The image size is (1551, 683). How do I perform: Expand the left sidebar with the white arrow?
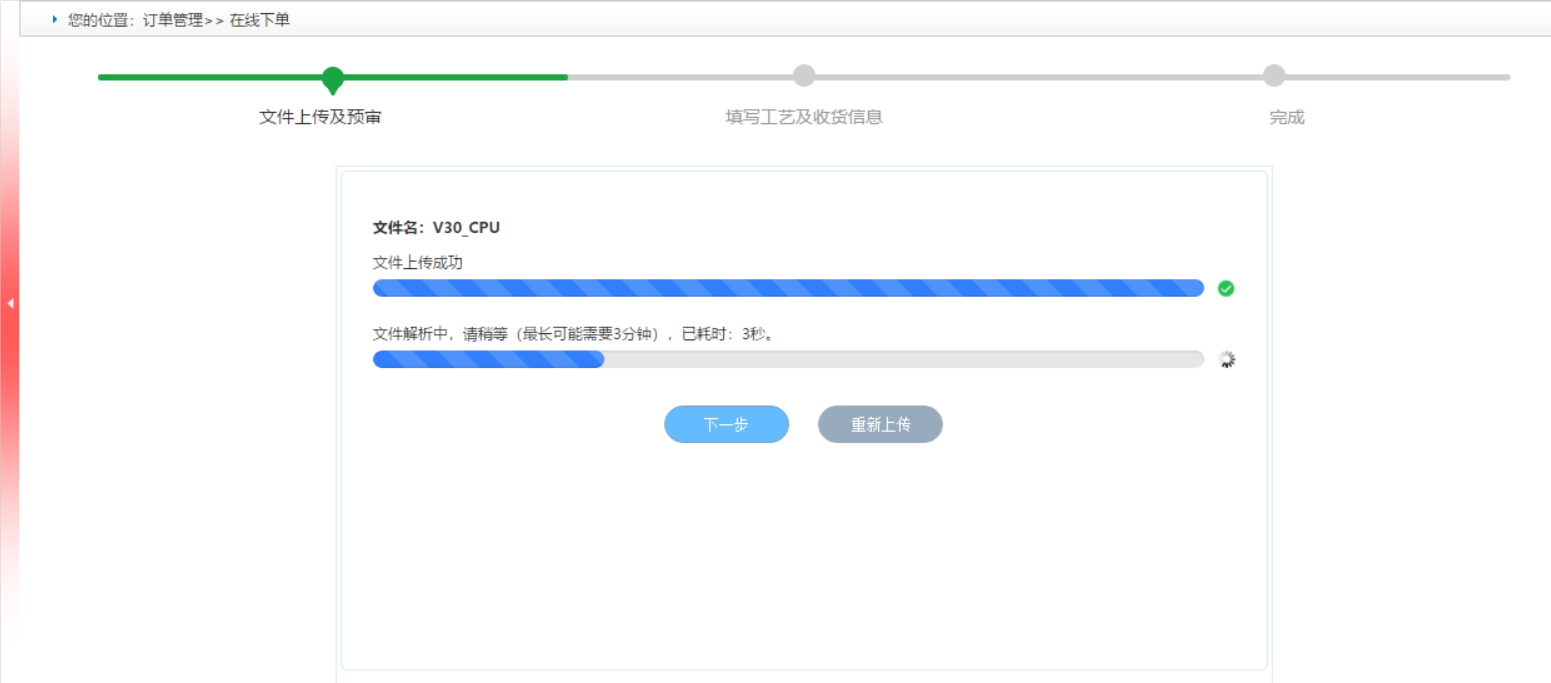[x=10, y=303]
